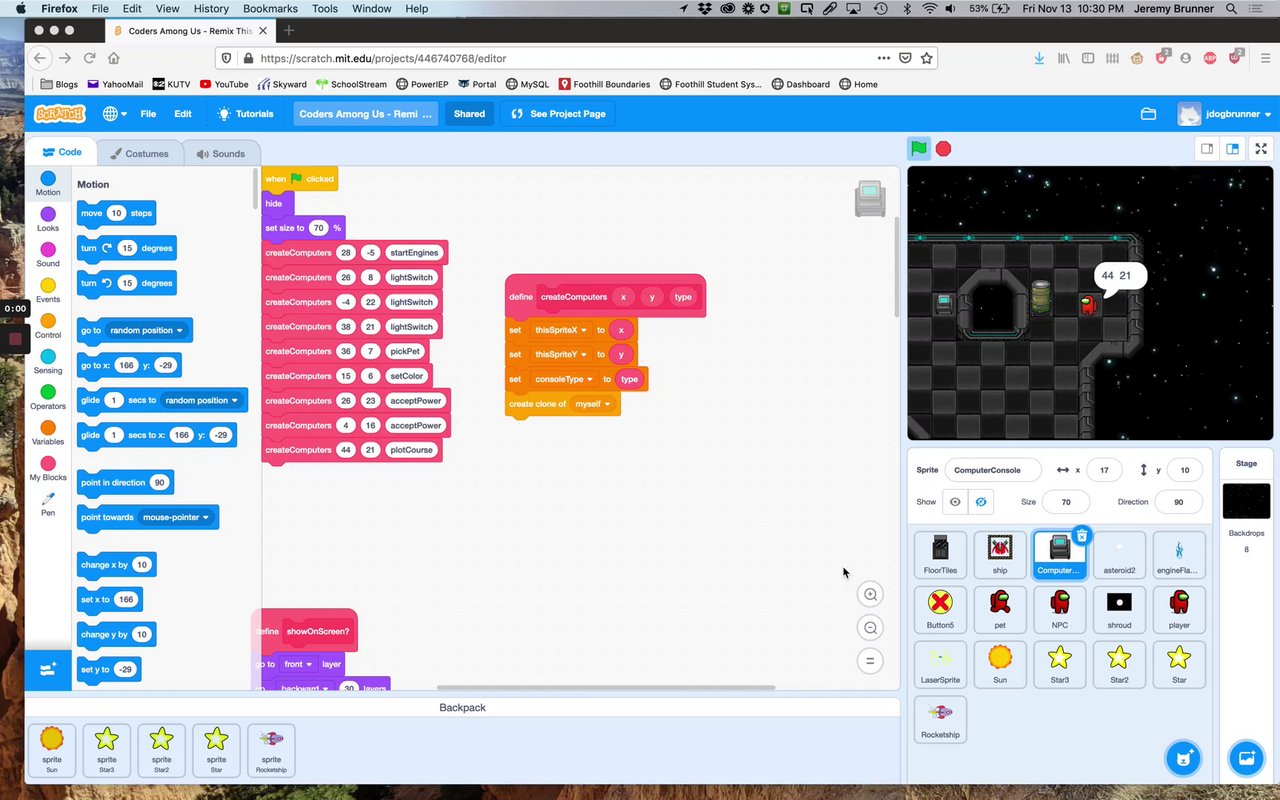The width and height of the screenshot is (1280, 800).
Task: Select the Looks block category
Action: 48,220
